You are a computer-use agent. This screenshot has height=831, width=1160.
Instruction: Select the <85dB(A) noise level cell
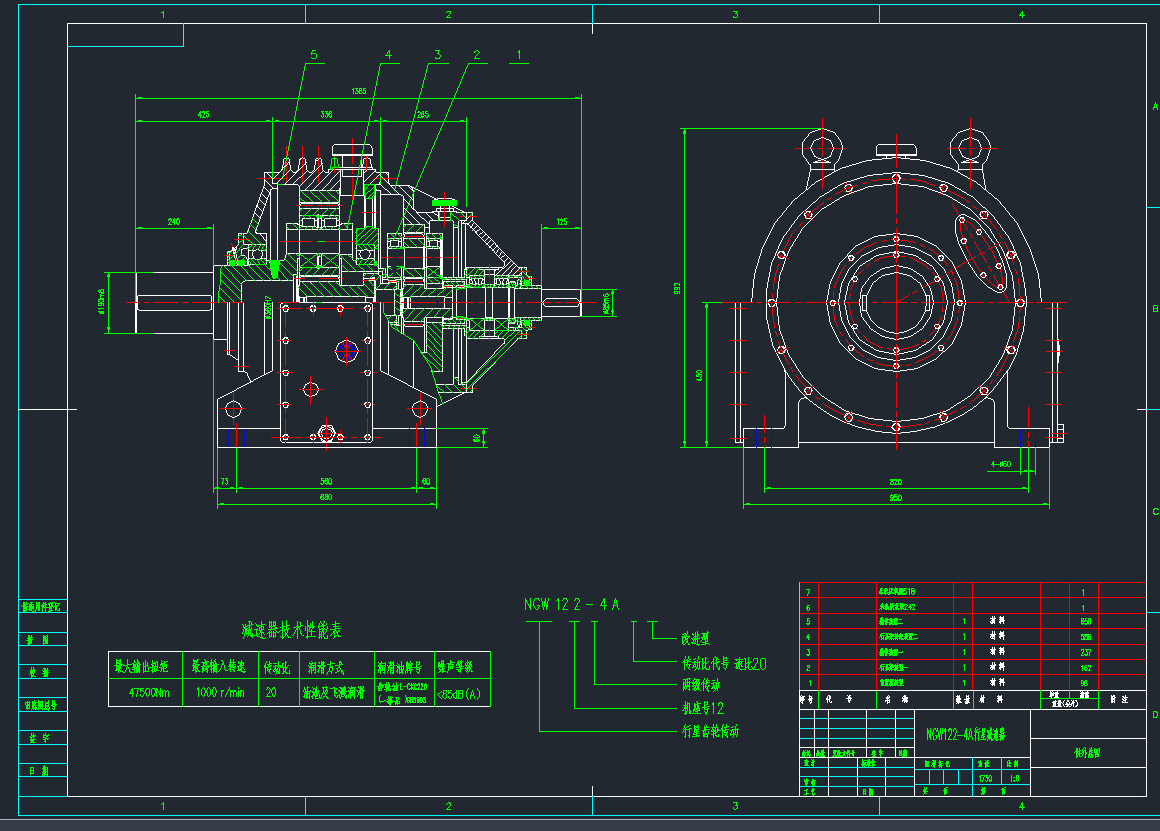[x=461, y=692]
